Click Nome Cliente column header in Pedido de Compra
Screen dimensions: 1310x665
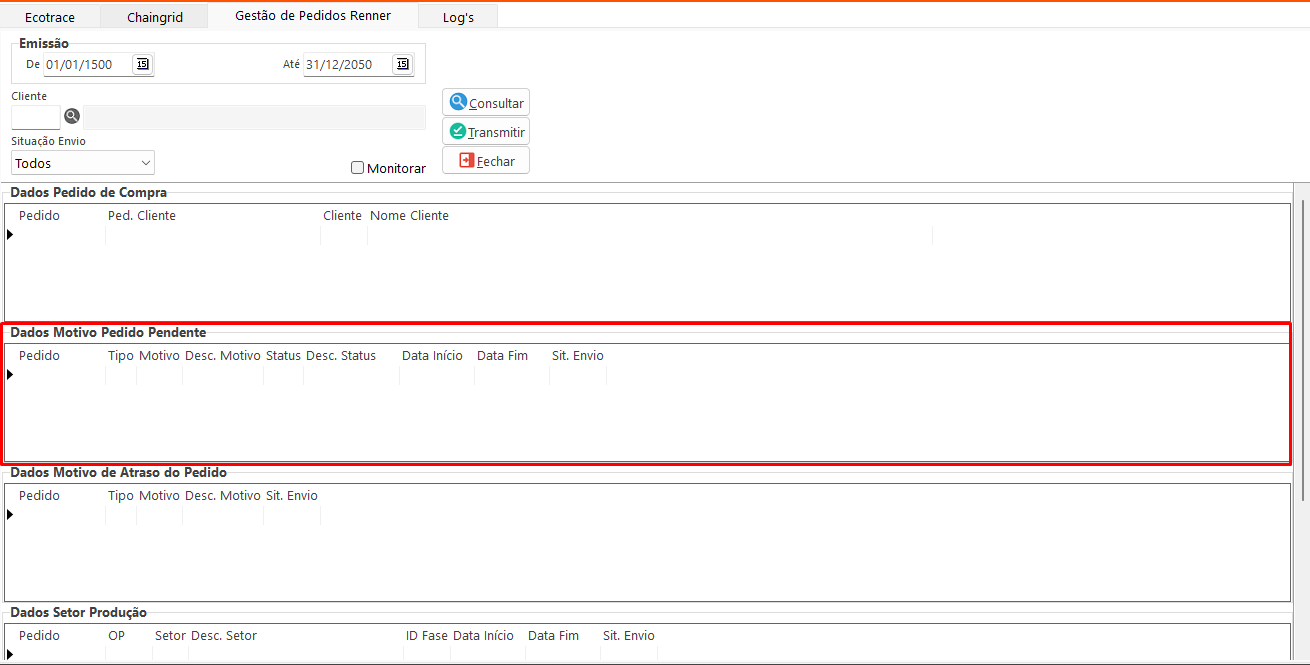(409, 216)
